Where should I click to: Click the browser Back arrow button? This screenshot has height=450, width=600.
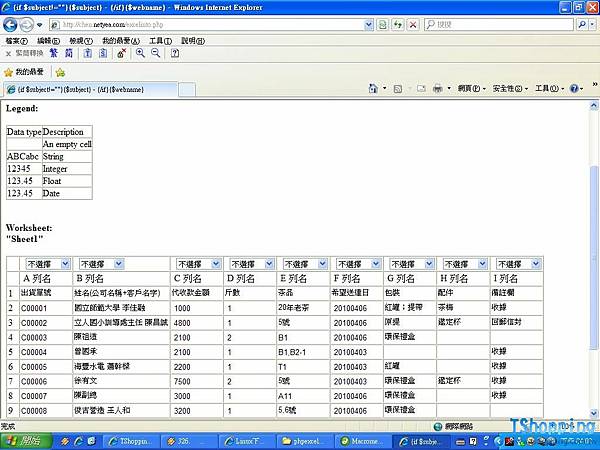pos(11,24)
